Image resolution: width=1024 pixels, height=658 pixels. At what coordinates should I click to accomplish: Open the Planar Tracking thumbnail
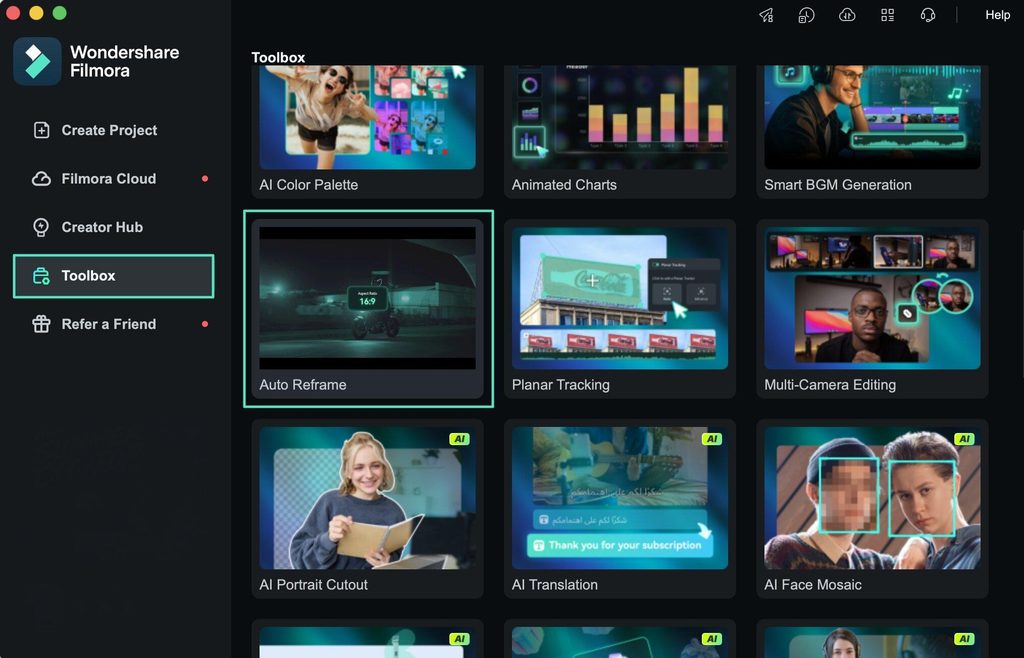[x=620, y=298]
